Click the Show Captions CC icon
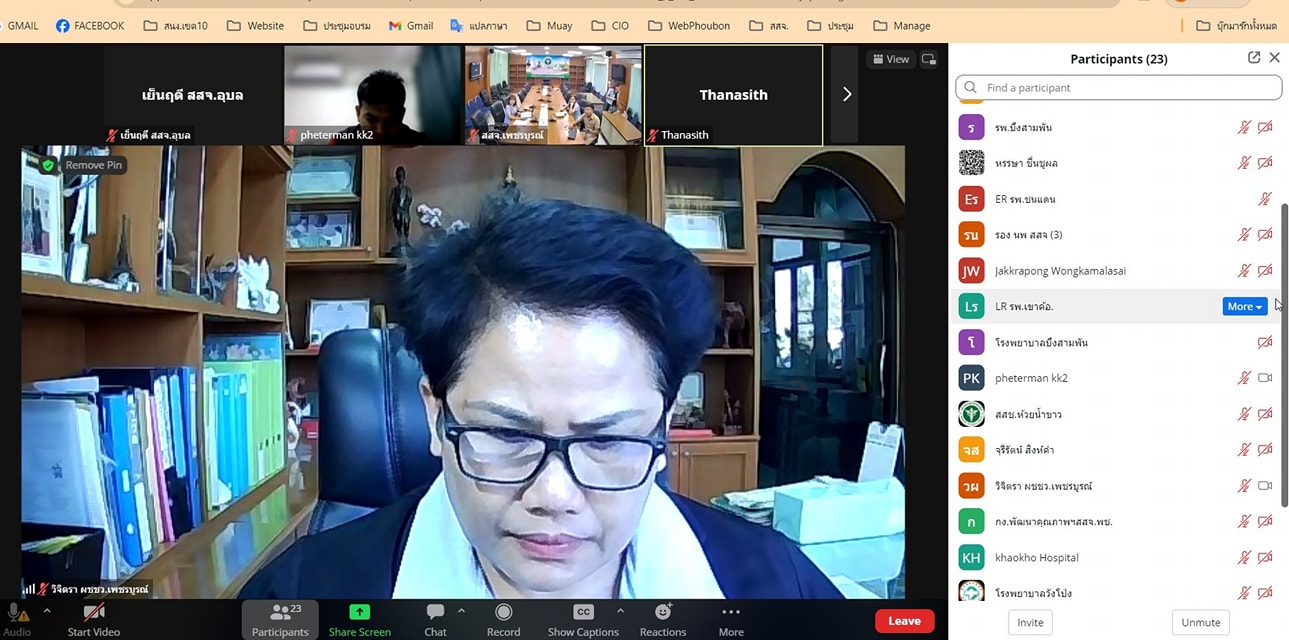This screenshot has width=1289, height=640. 583,612
